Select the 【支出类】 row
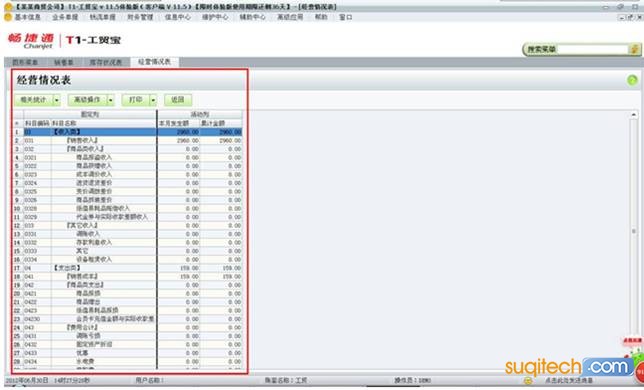 click(128, 268)
